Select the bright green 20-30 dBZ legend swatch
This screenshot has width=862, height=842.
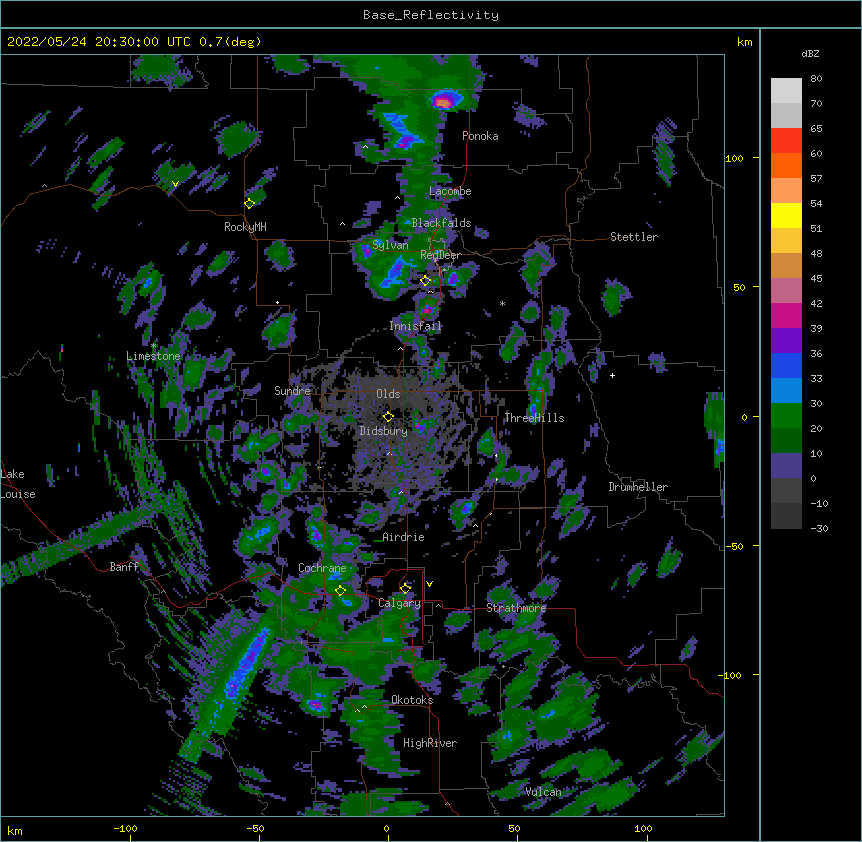[786, 416]
